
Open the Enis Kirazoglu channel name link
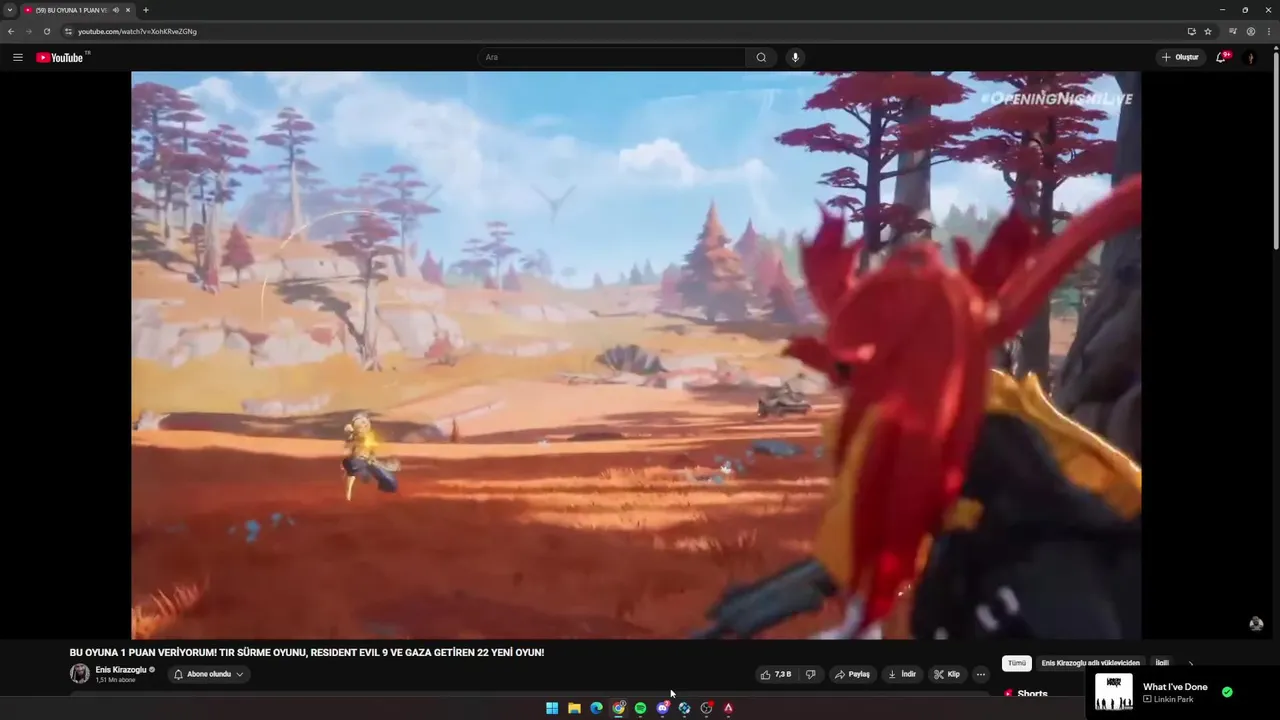tap(121, 669)
